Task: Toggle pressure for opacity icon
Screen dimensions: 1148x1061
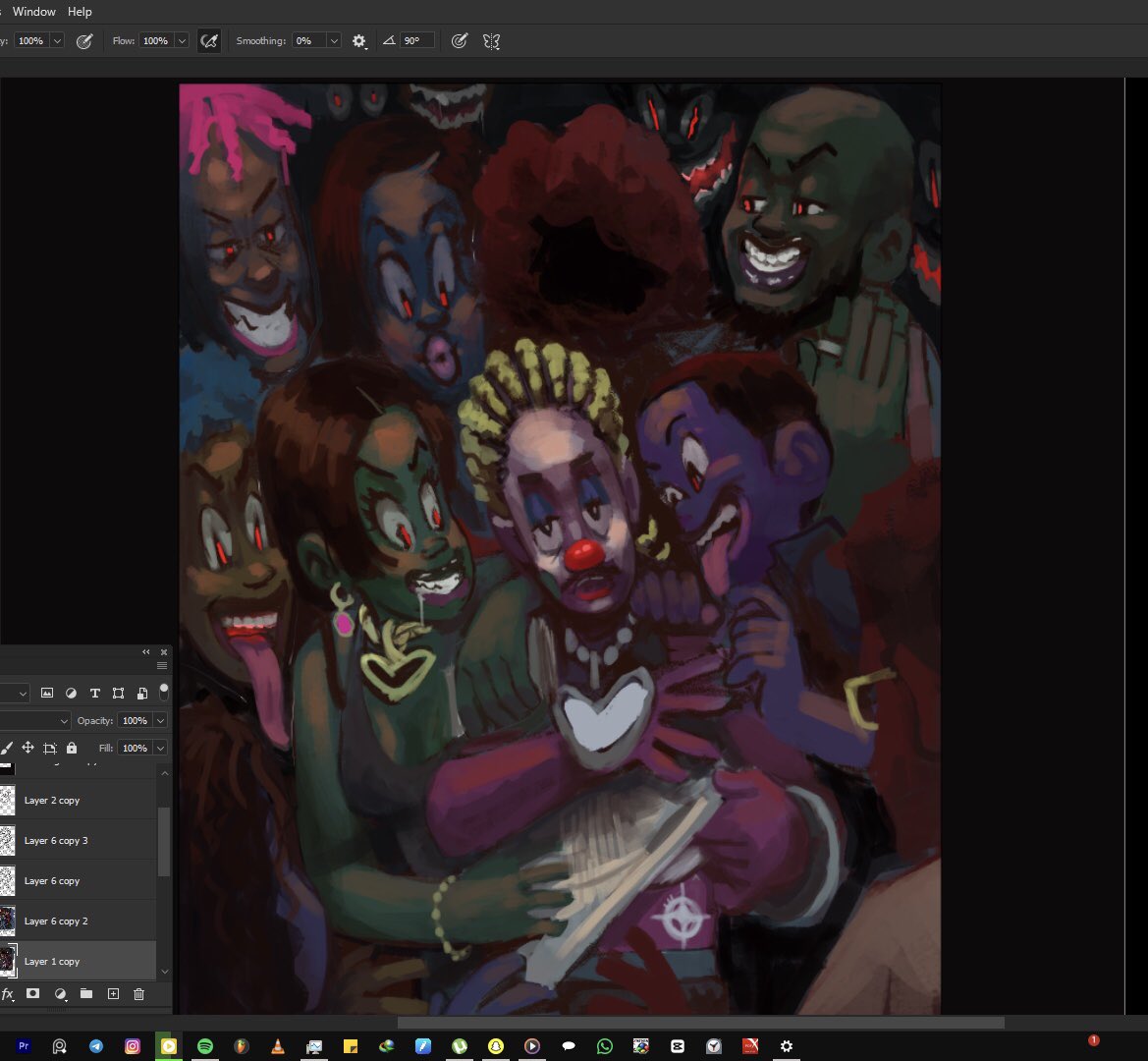Action: pos(84,41)
